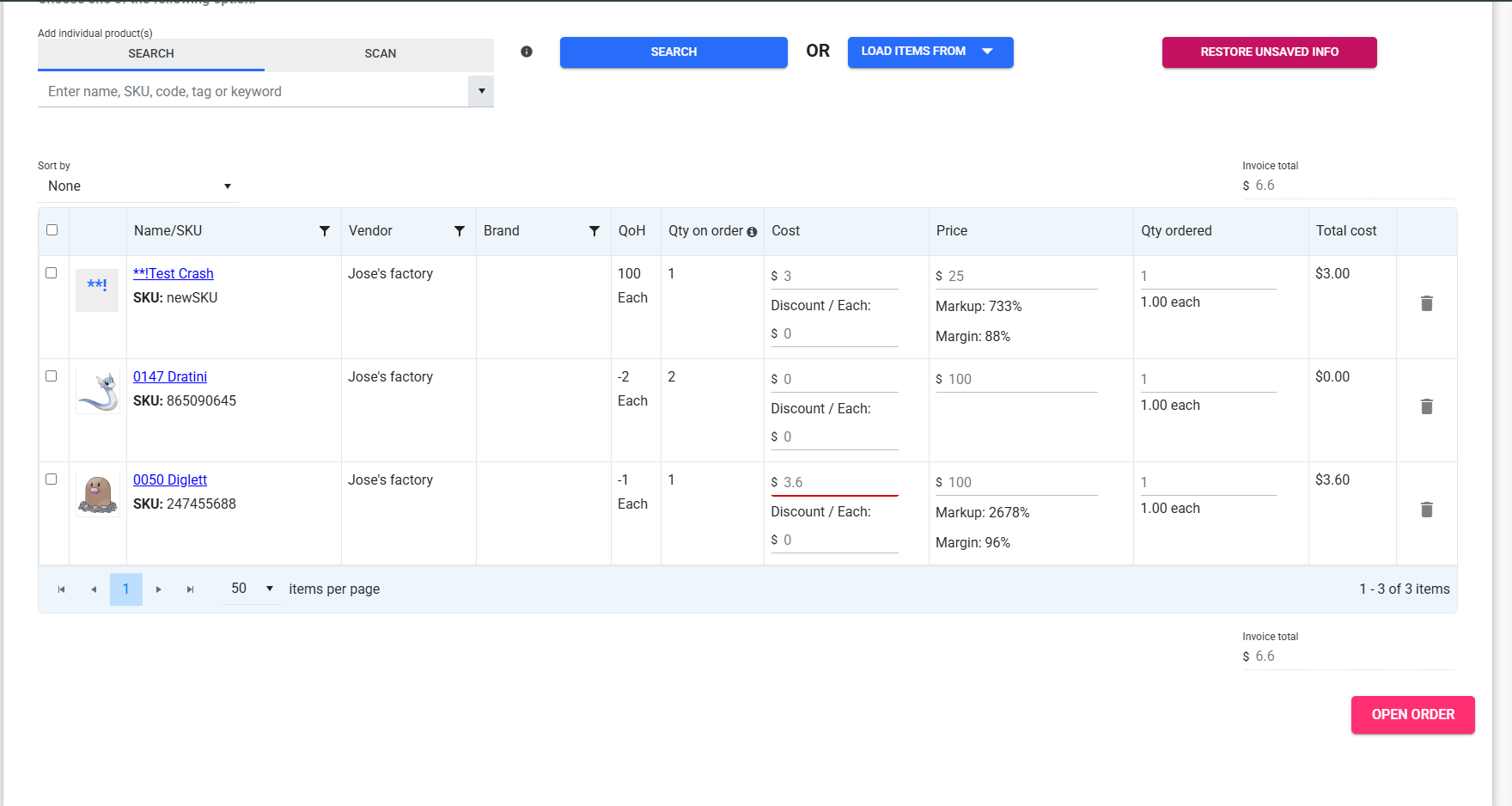The width and height of the screenshot is (1512, 806).
Task: Click the product search input field
Action: pos(253,92)
